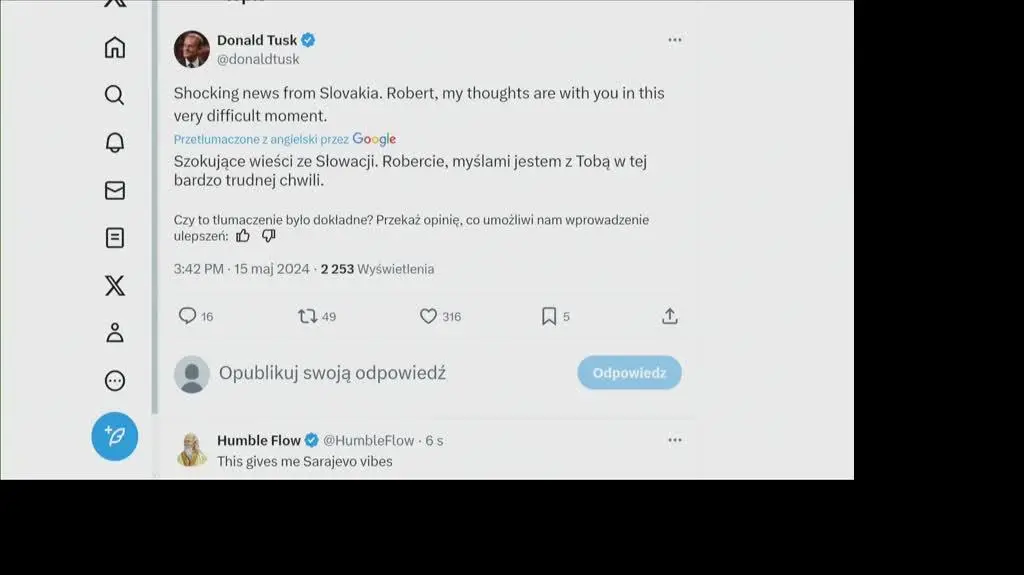Like Donald Tusk's post
This screenshot has height=575, width=1024.
tap(429, 316)
